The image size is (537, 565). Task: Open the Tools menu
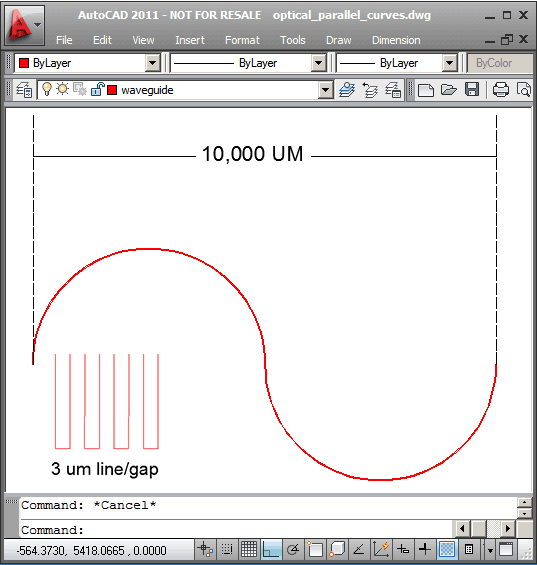[293, 40]
